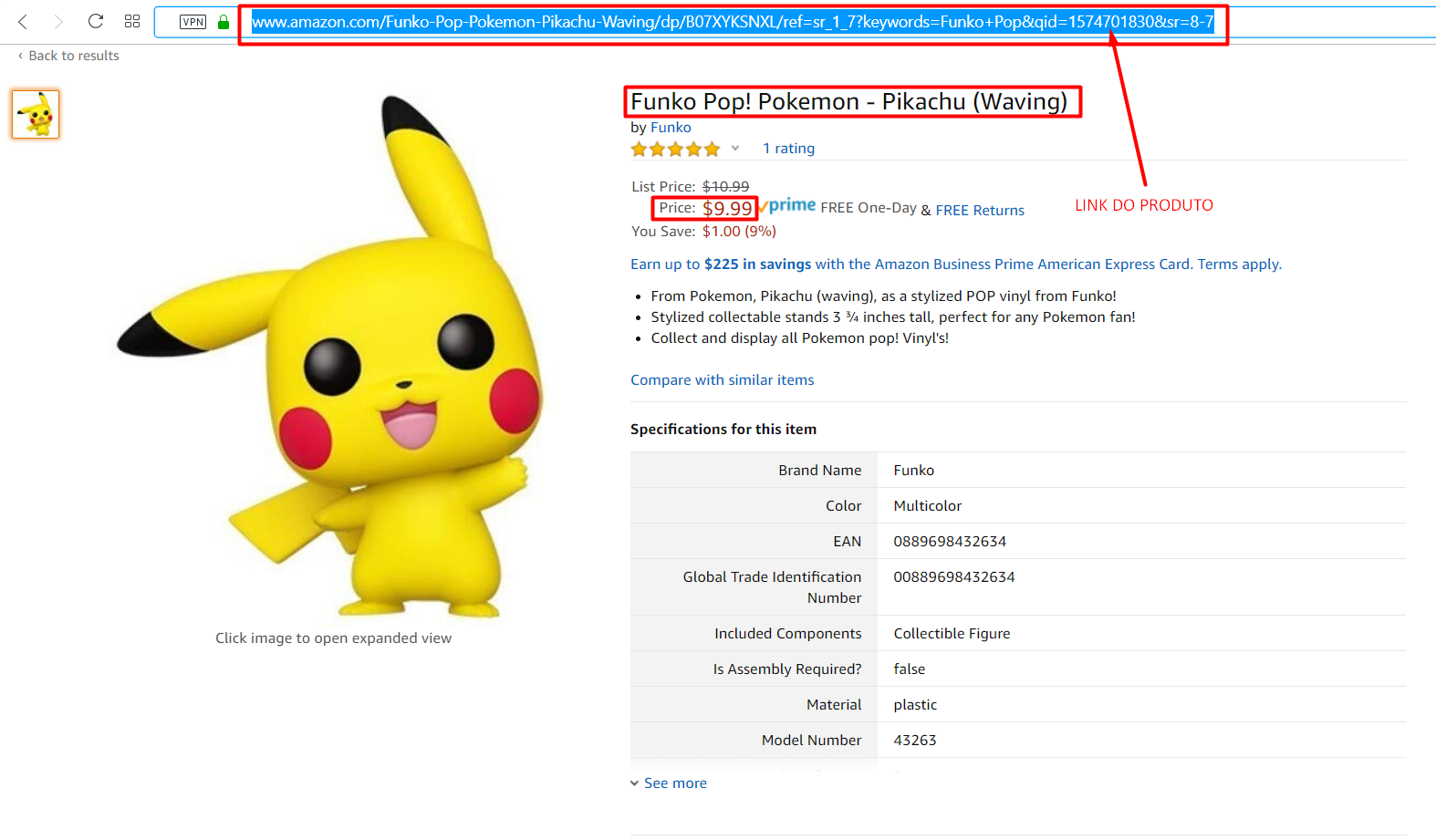Click the Is Assembly Required value false
Image resolution: width=1436 pixels, height=840 pixels.
[x=910, y=669]
